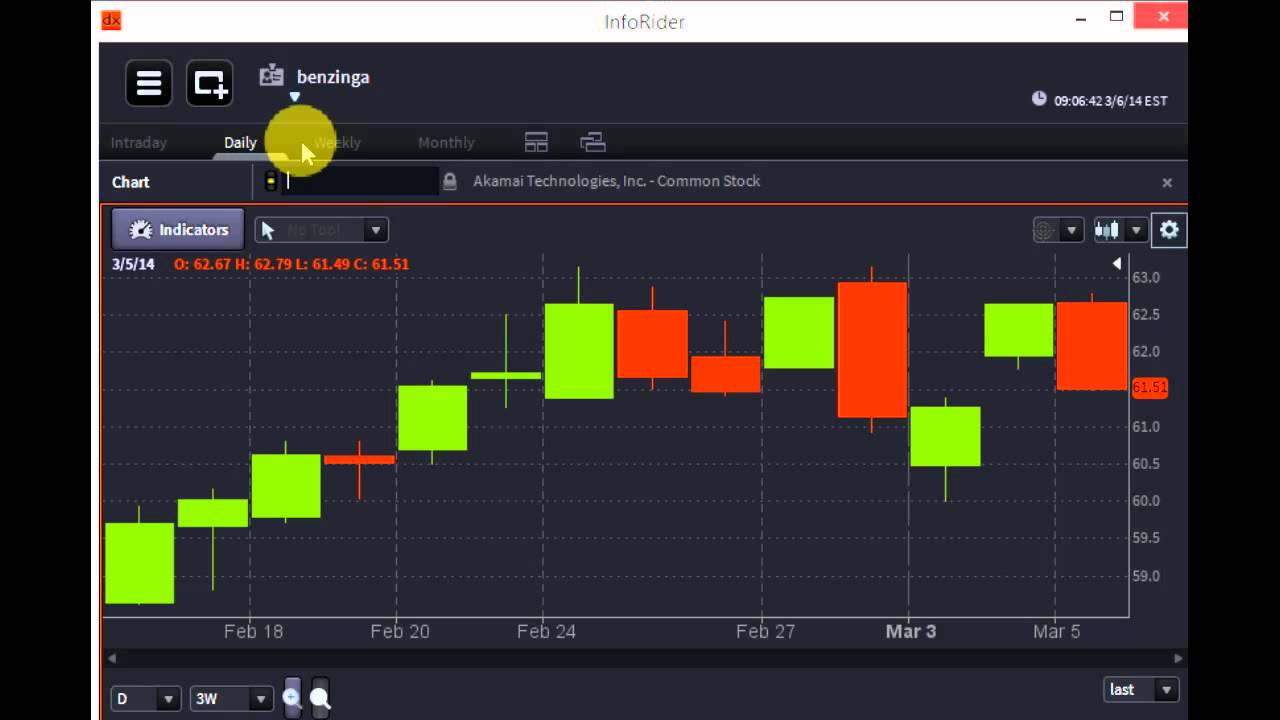This screenshot has width=1280, height=720.
Task: Go to the Monthly tab
Action: 446,142
